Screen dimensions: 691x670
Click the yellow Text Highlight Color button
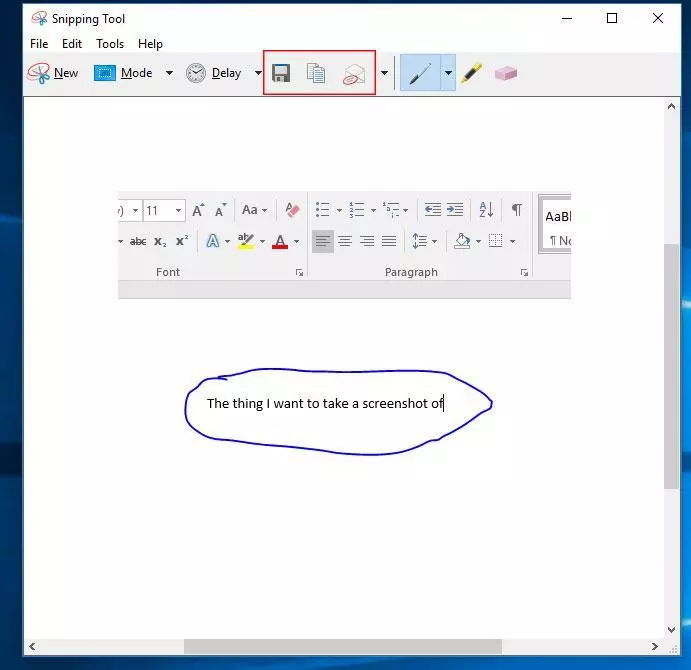coord(246,241)
